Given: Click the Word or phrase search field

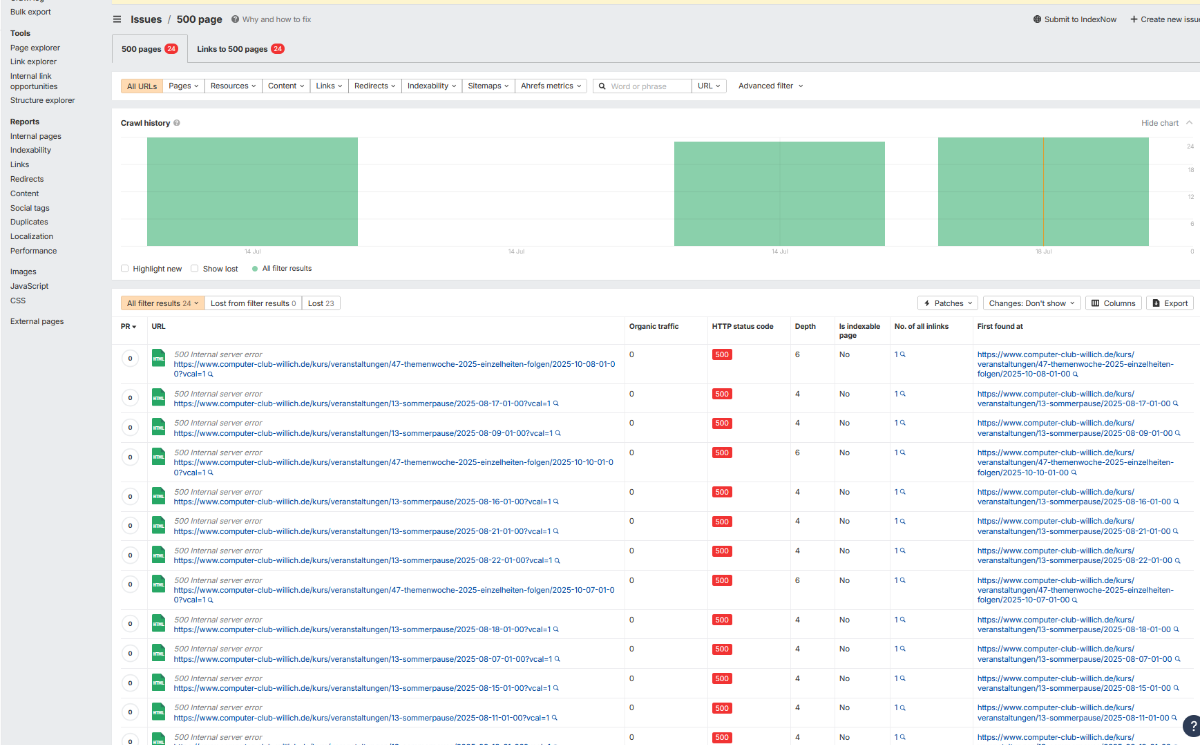Looking at the screenshot, I should 649,86.
